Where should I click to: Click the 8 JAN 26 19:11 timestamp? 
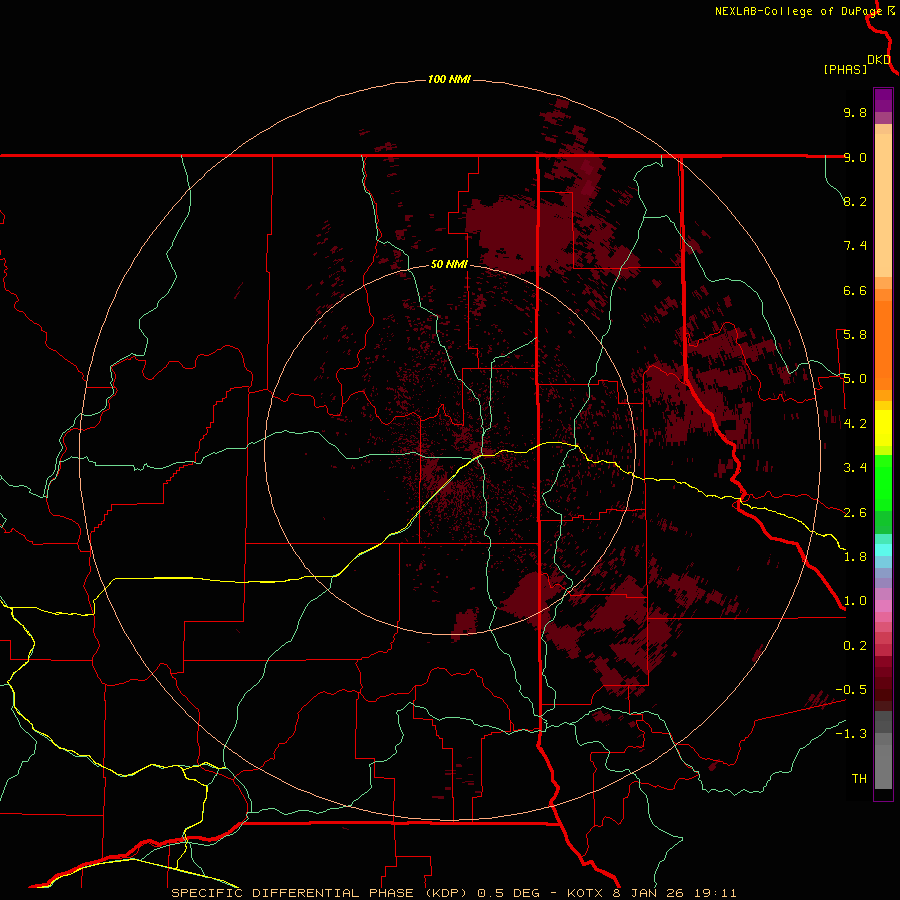click(x=674, y=893)
